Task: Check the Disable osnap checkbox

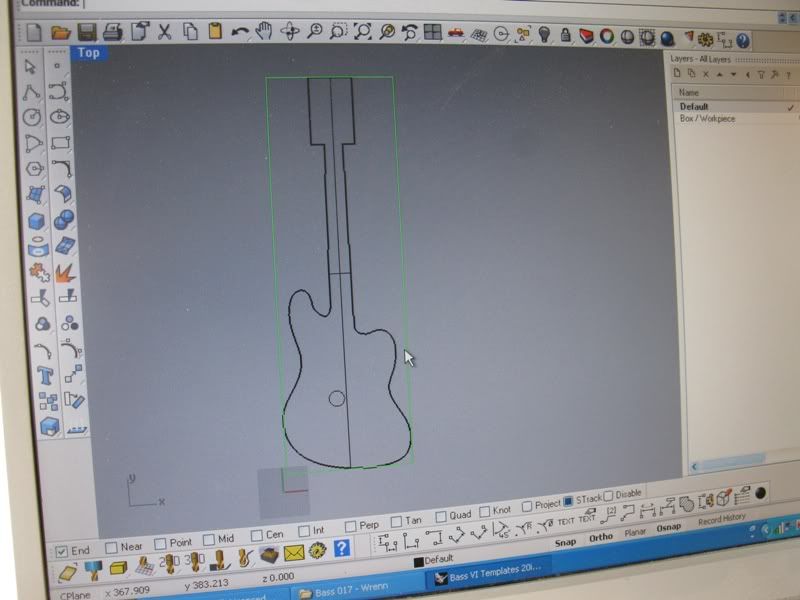Action: 608,496
